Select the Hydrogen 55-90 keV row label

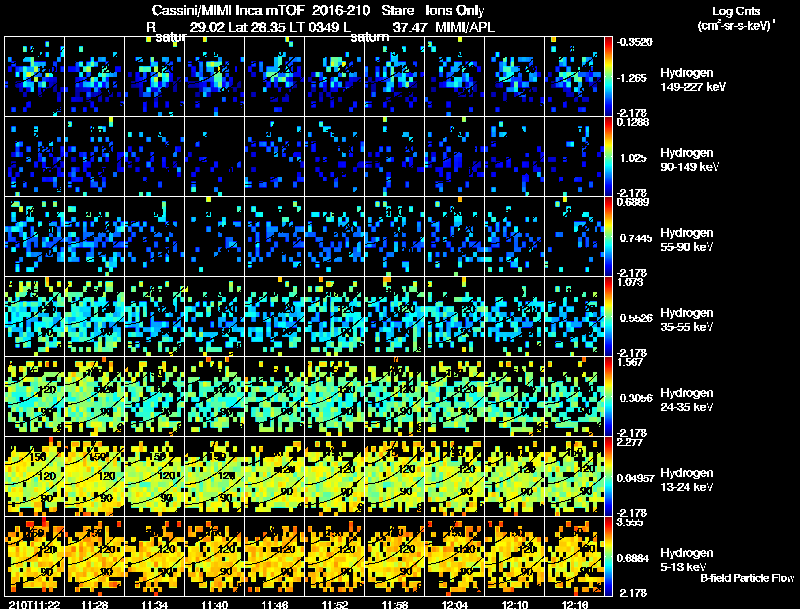point(686,238)
